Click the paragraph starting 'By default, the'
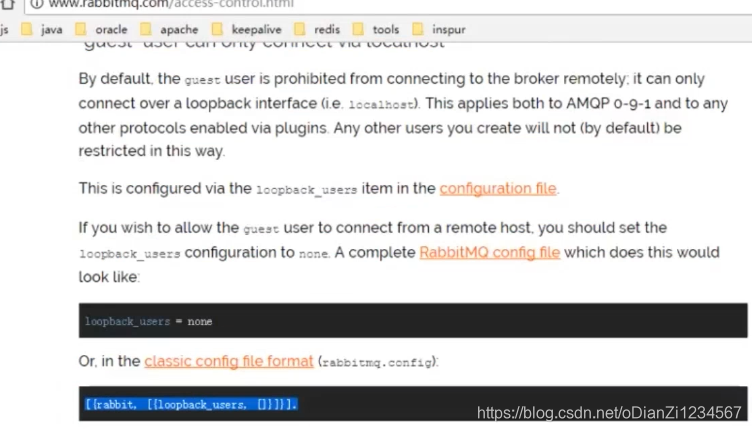 403,115
